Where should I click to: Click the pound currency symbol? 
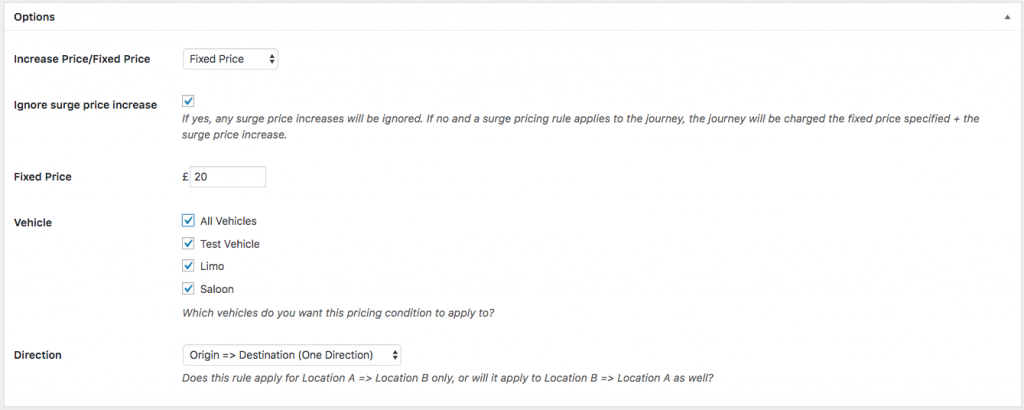[185, 177]
